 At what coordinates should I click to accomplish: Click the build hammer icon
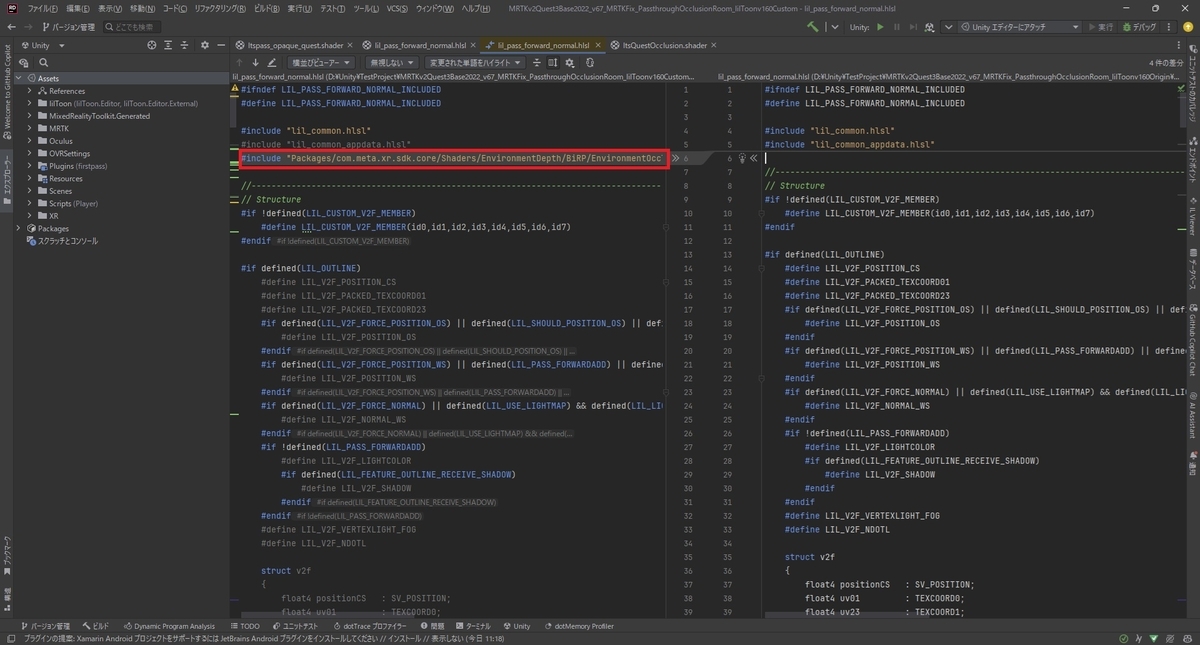(x=813, y=27)
